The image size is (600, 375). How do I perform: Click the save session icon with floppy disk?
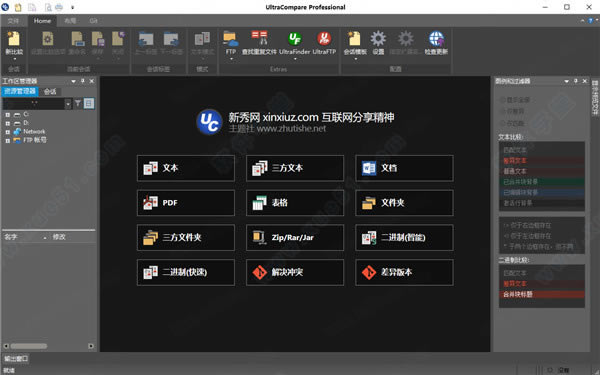(98, 39)
